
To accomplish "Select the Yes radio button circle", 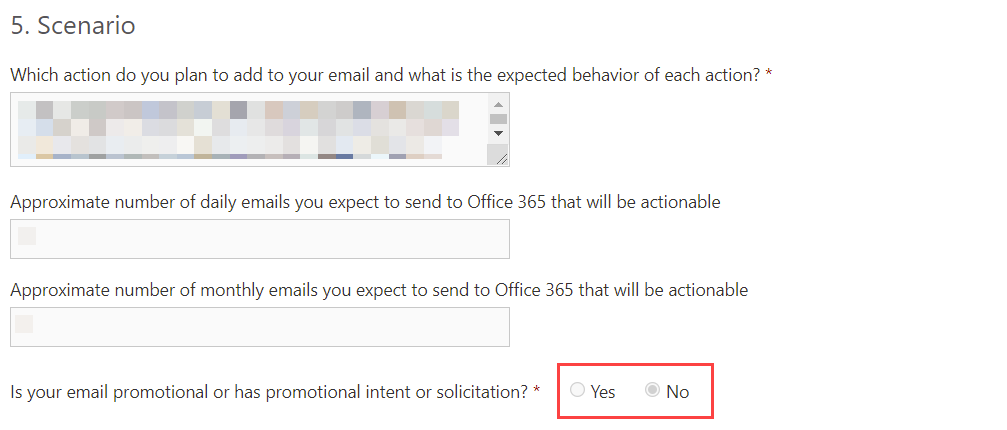I will tap(577, 391).
